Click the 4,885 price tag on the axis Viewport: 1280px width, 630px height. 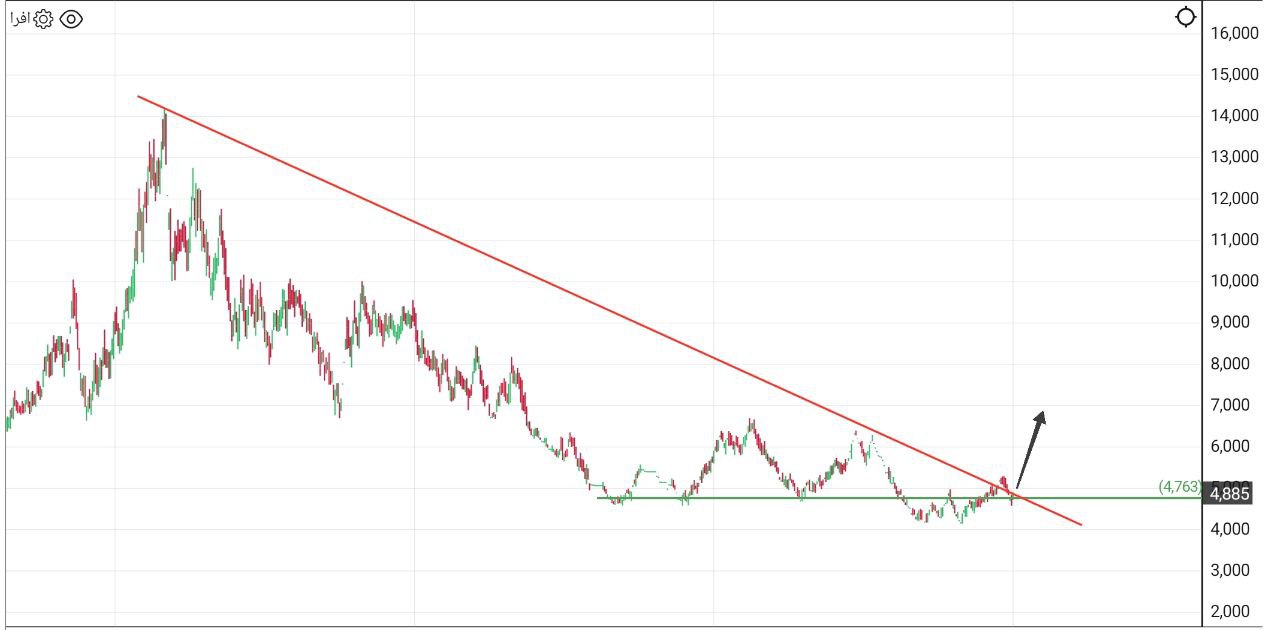click(x=1229, y=494)
